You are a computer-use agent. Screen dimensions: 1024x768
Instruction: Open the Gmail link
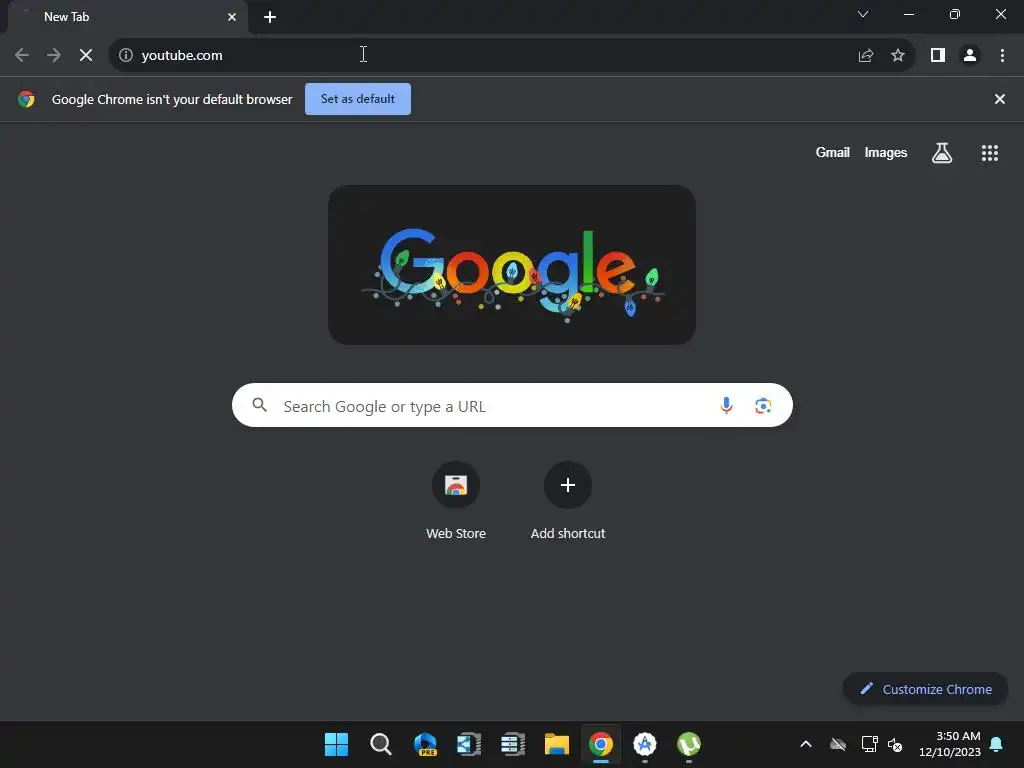point(833,153)
